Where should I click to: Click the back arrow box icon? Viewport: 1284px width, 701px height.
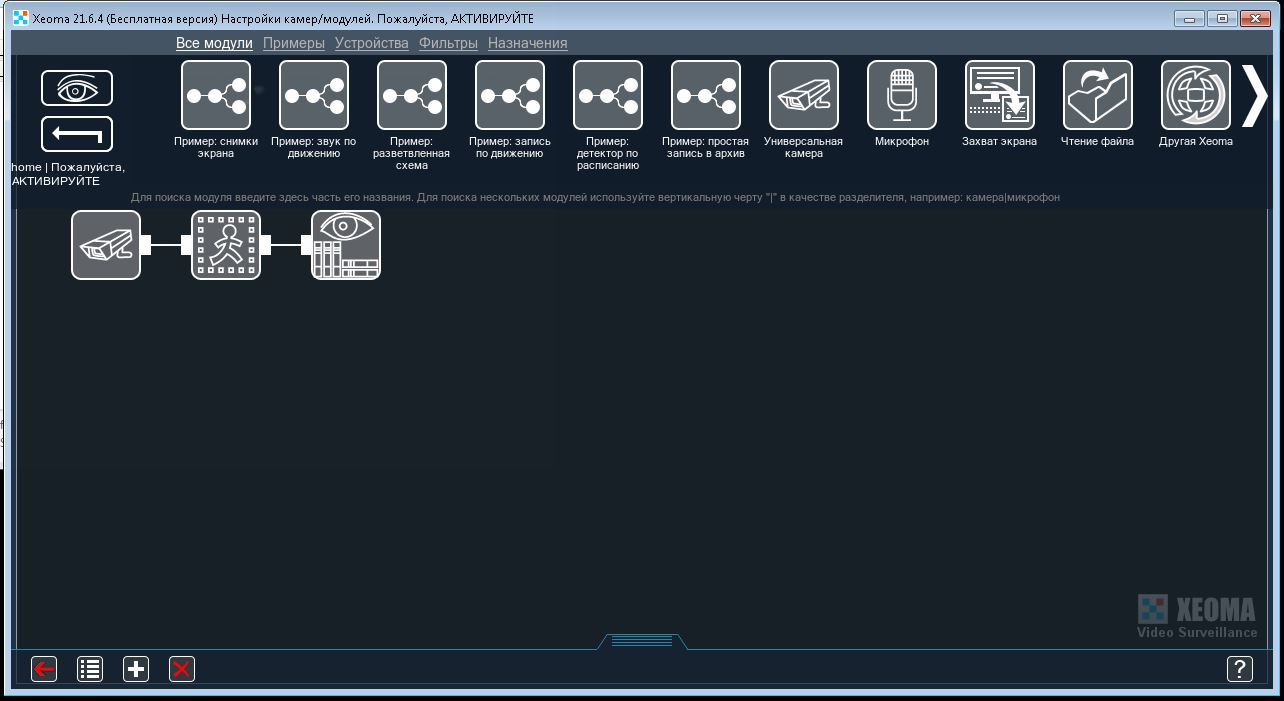[x=77, y=134]
